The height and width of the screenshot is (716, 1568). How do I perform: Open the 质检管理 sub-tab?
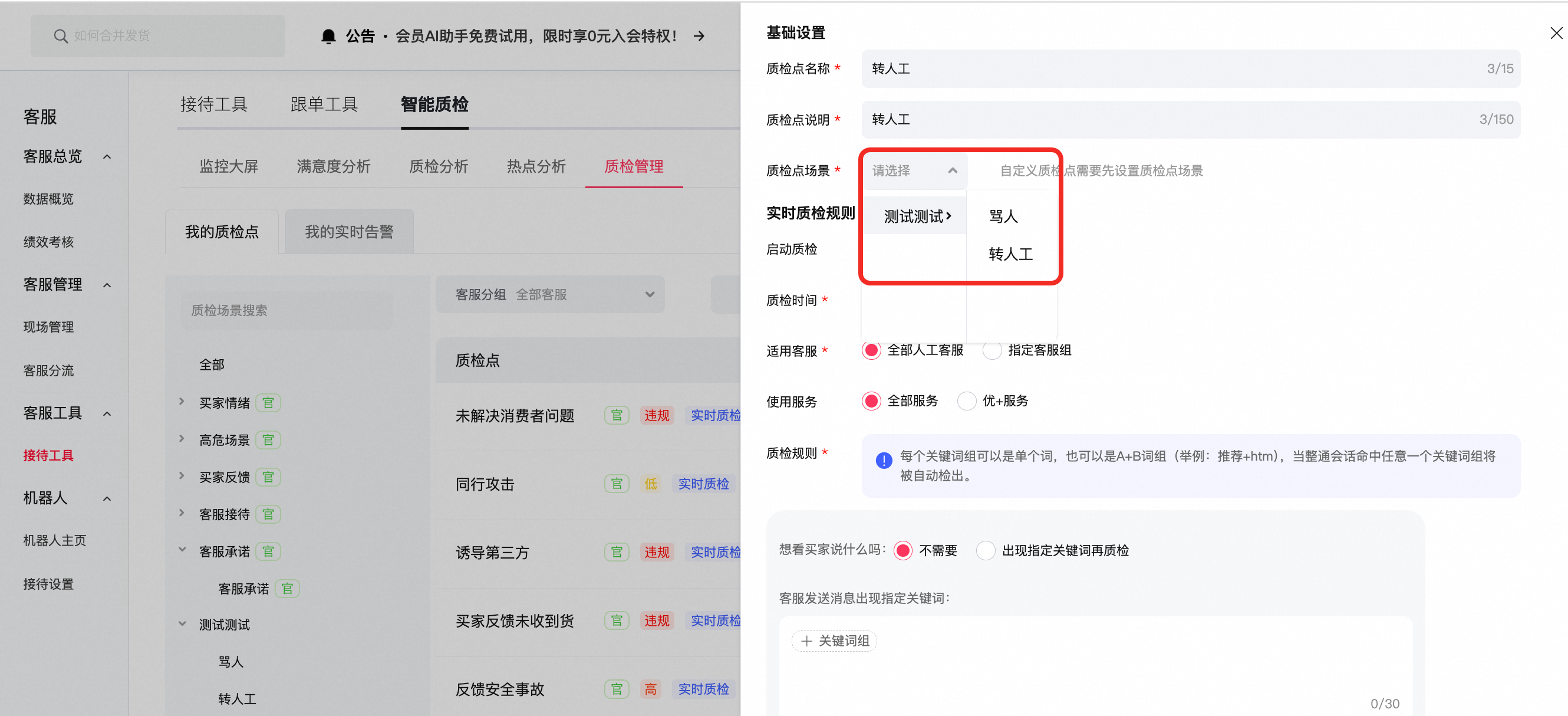(634, 166)
